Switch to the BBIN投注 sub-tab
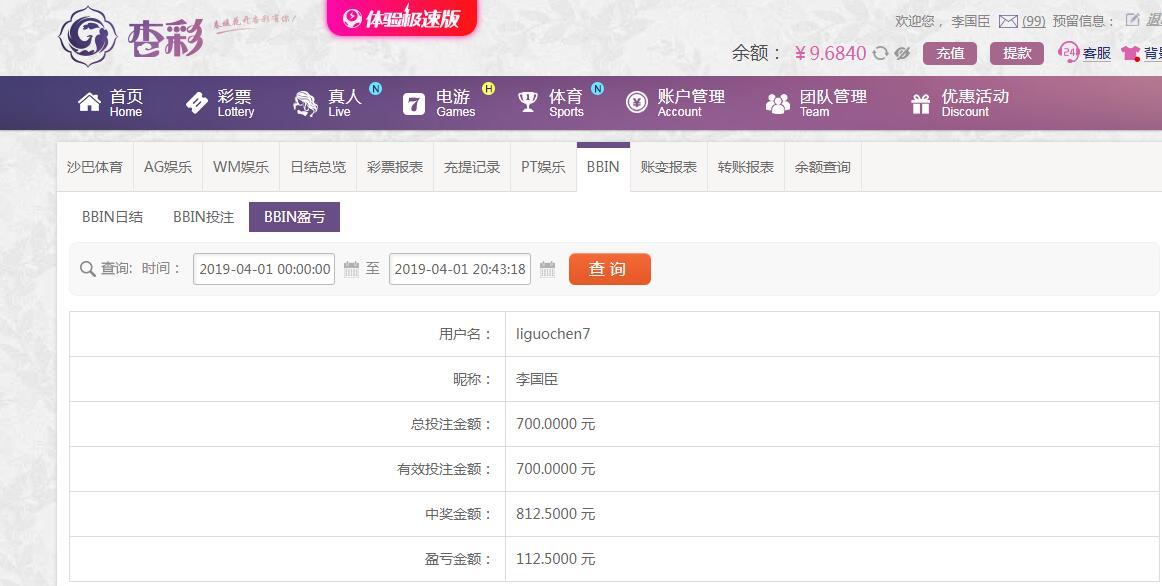The image size is (1162, 586). point(203,217)
